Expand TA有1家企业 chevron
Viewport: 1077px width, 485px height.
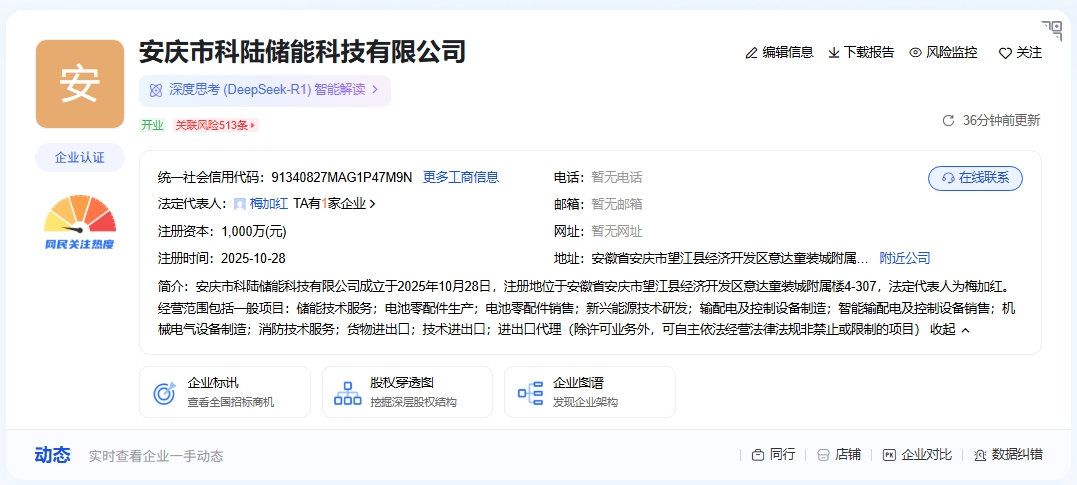[x=373, y=204]
